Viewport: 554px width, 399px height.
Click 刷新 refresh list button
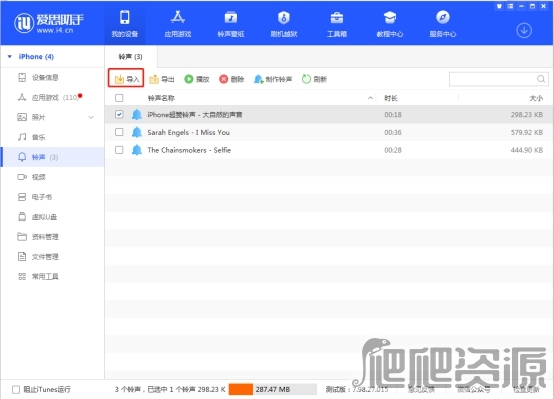[x=314, y=79]
